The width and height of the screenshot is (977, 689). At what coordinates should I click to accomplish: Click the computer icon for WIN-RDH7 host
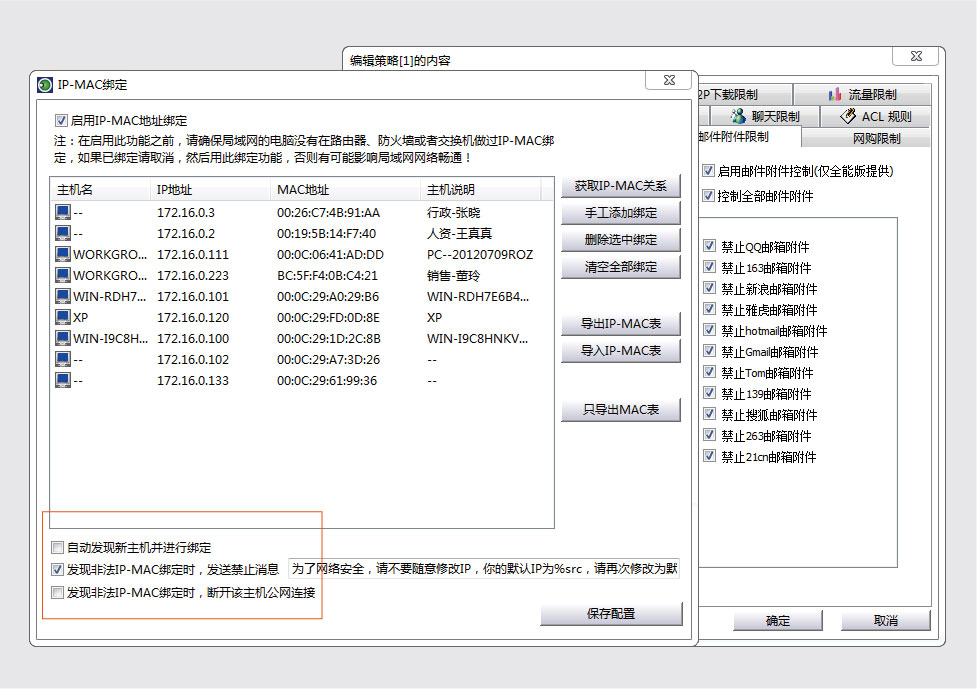60,296
